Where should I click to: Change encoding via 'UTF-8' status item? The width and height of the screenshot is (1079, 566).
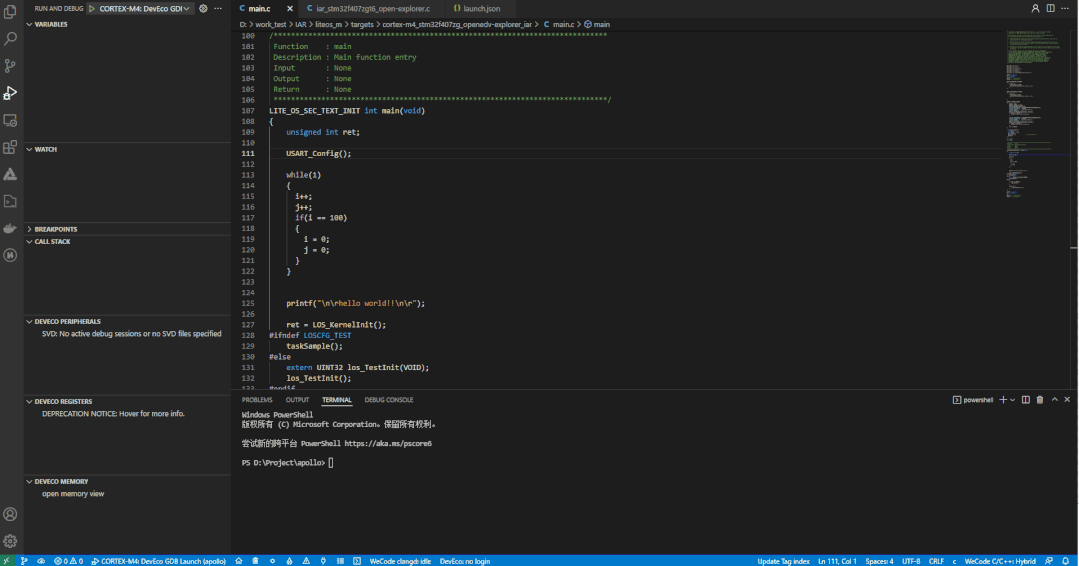pos(910,561)
